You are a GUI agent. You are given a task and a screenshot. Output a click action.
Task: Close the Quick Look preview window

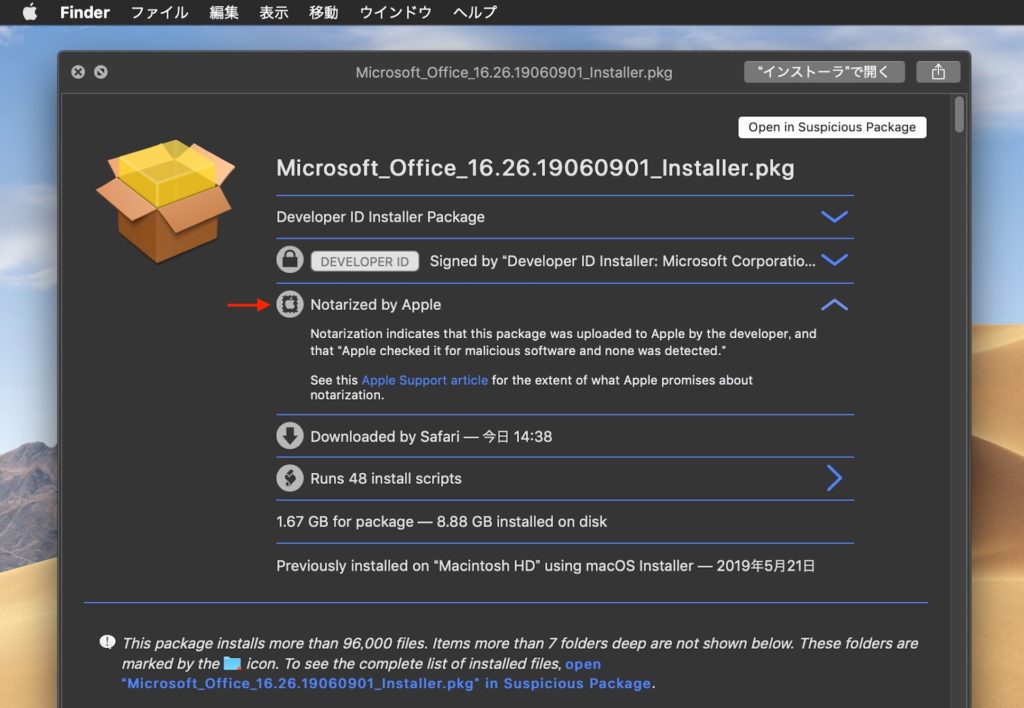coord(78,72)
